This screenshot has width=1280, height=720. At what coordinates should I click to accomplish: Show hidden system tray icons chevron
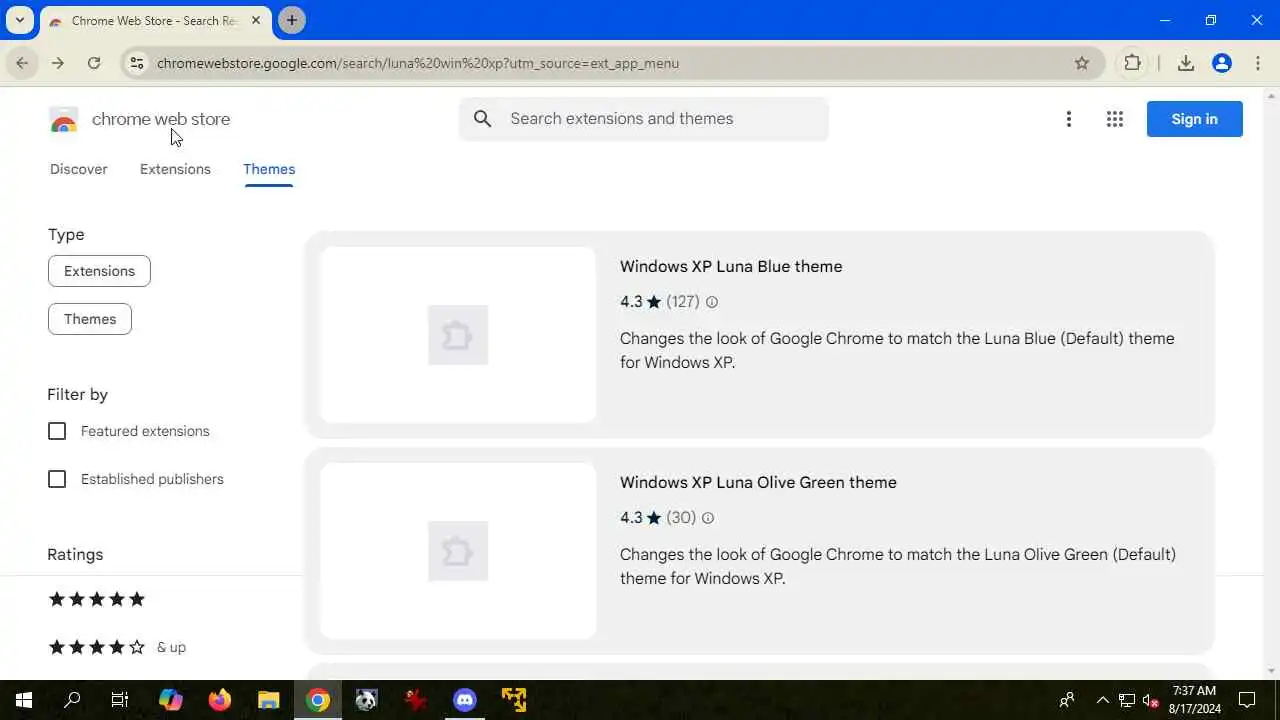(x=1103, y=700)
